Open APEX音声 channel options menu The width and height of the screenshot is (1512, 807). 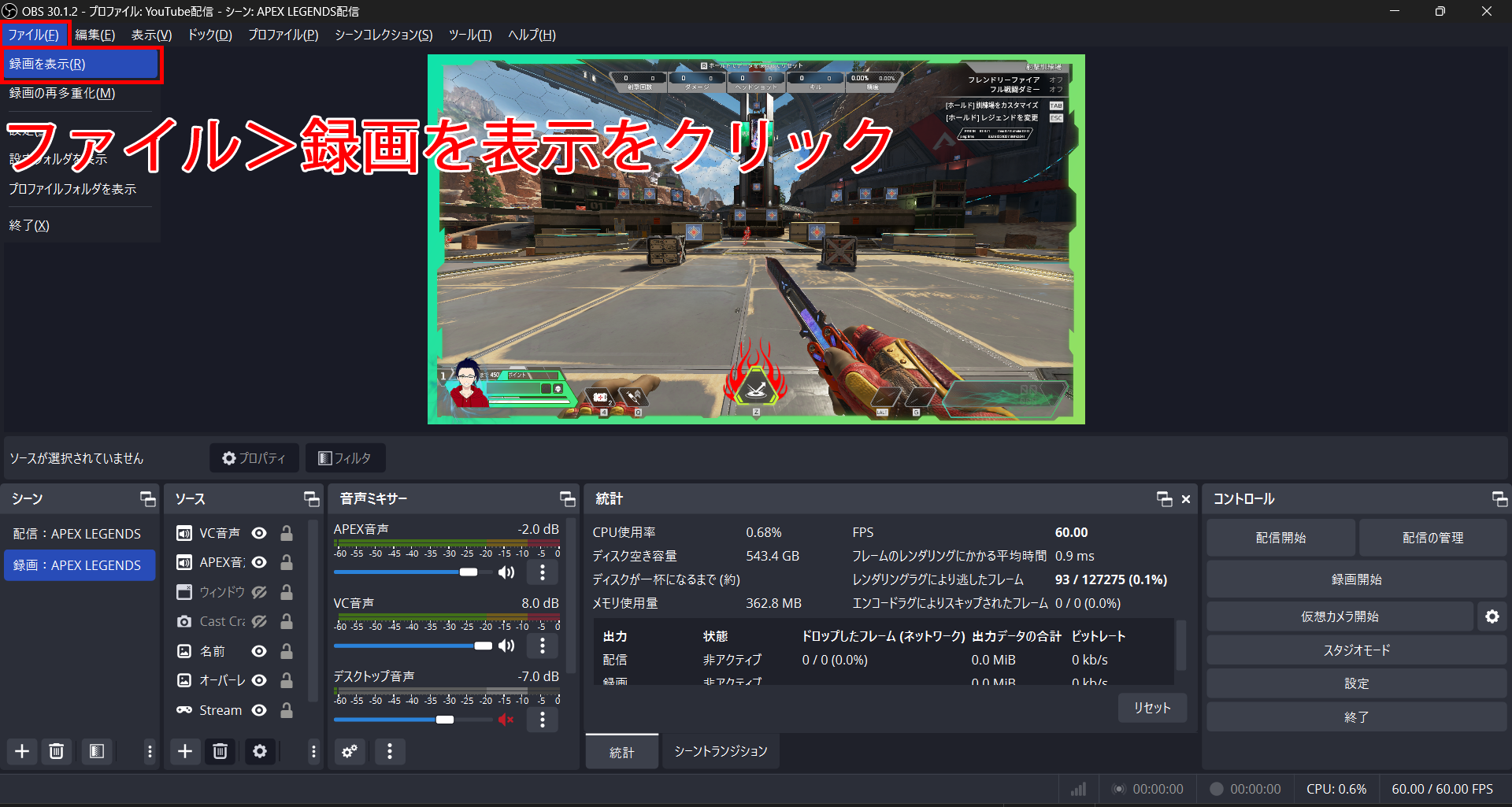click(543, 572)
